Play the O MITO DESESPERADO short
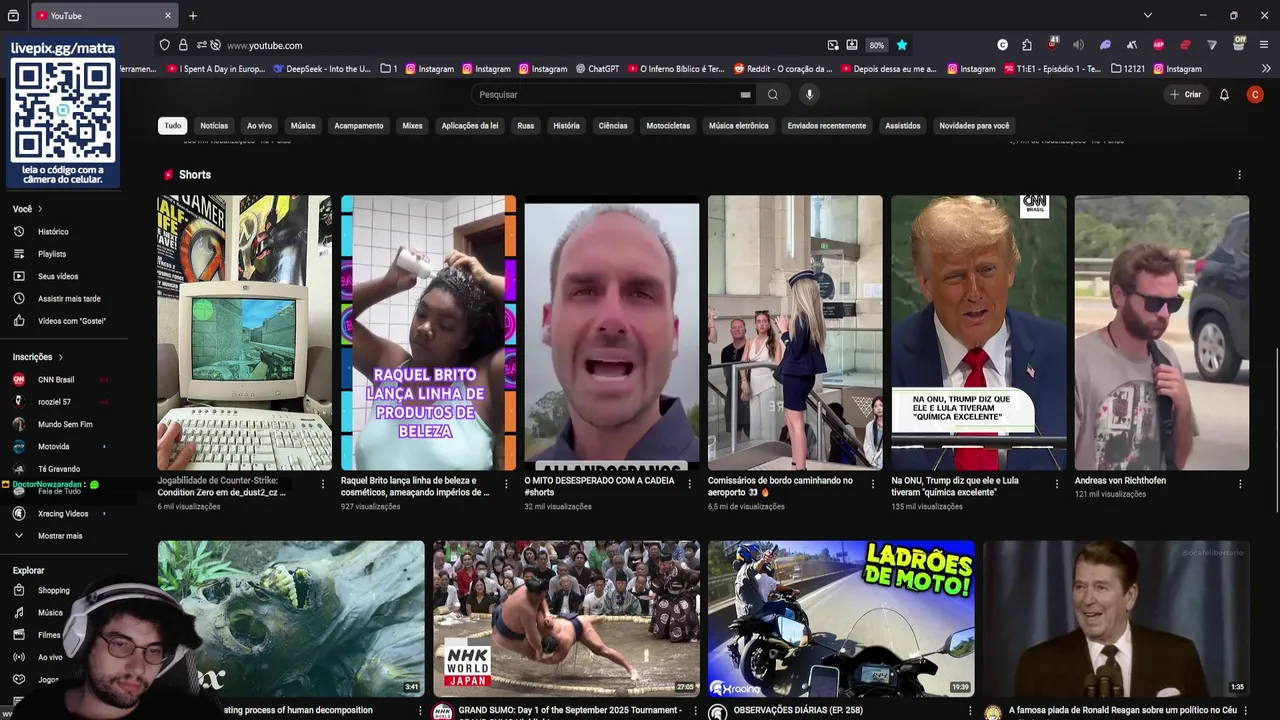Image resolution: width=1280 pixels, height=720 pixels. [x=612, y=332]
